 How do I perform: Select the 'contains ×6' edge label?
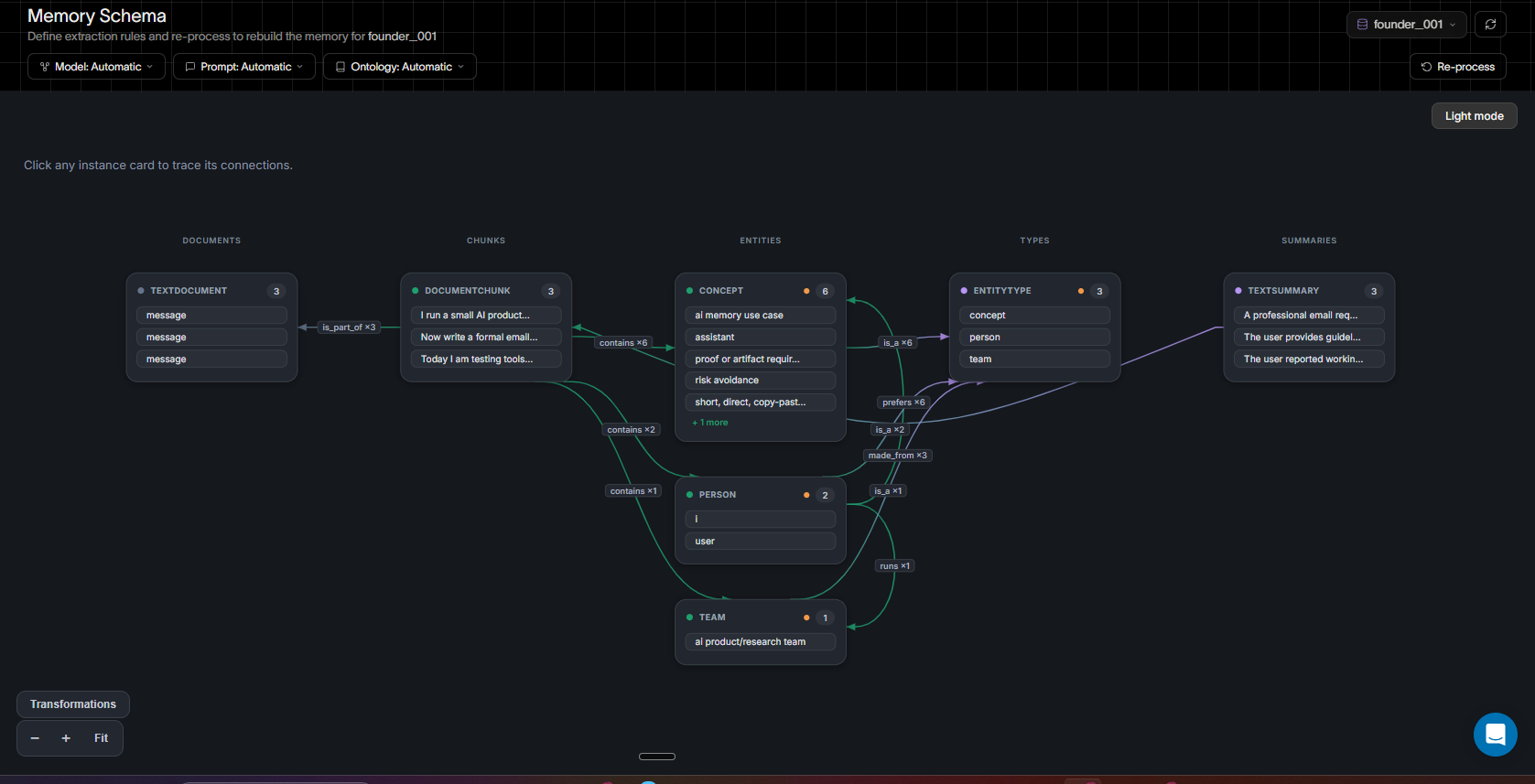point(623,343)
